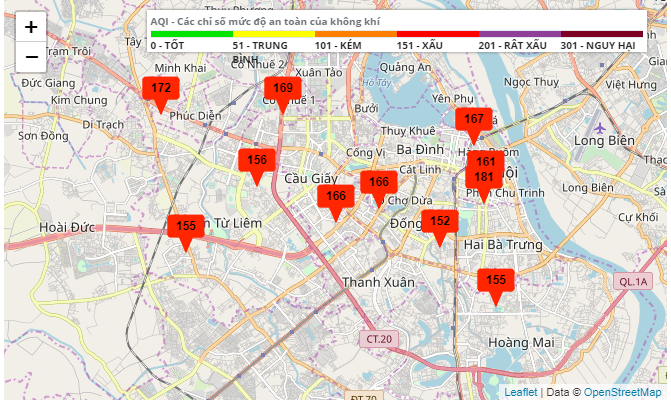Zoom out of the map

click(x=31, y=57)
